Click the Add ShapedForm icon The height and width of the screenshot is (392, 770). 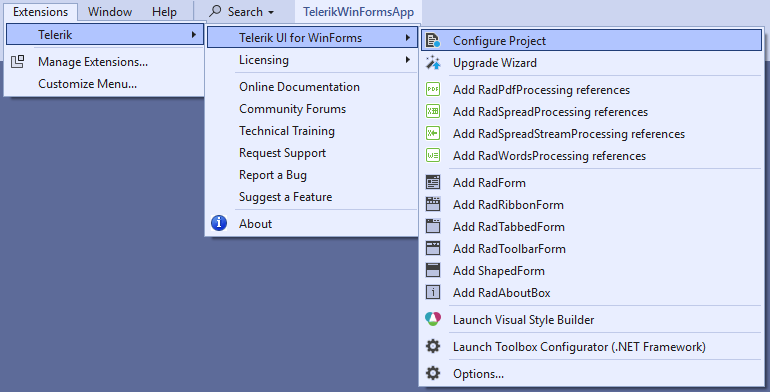[433, 270]
